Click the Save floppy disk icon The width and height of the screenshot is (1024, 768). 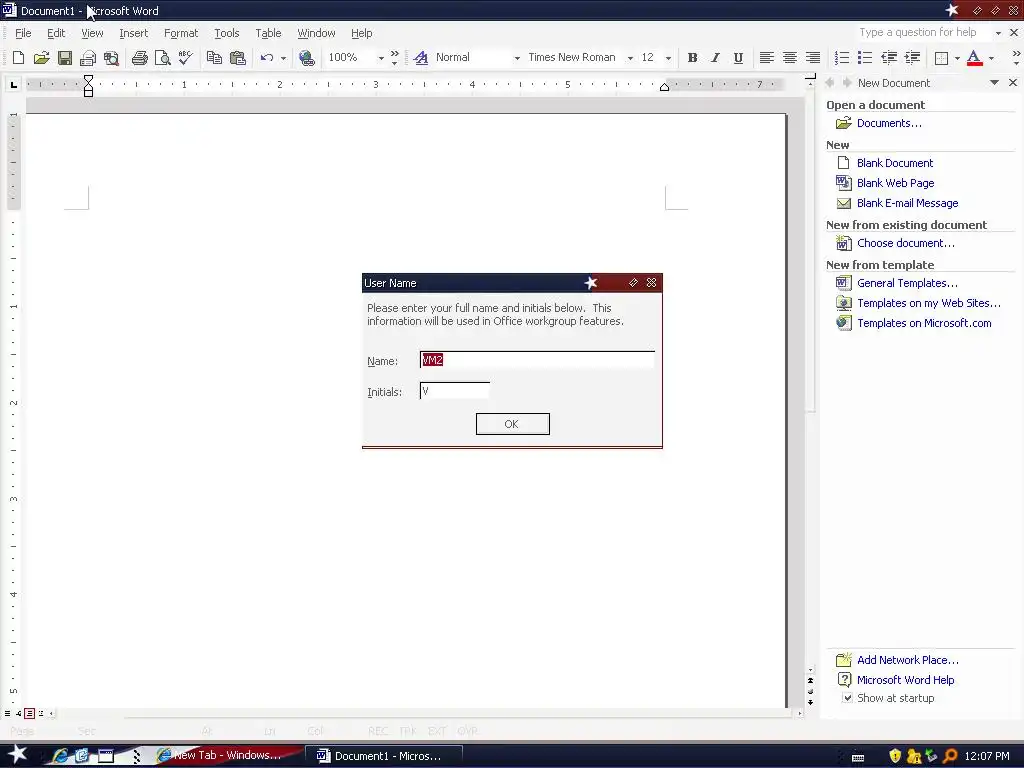coord(65,57)
